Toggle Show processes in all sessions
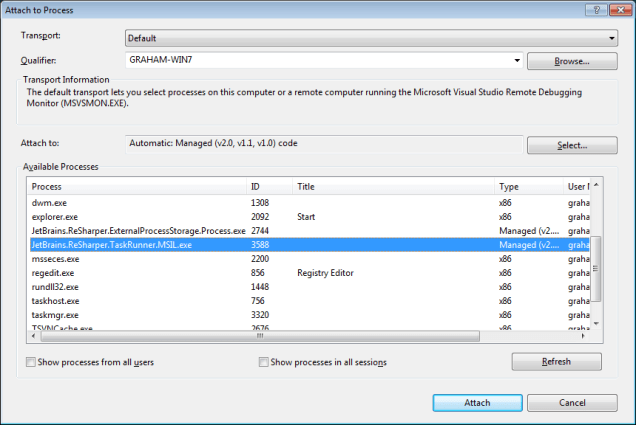Image resolution: width=636 pixels, height=425 pixels. point(264,362)
